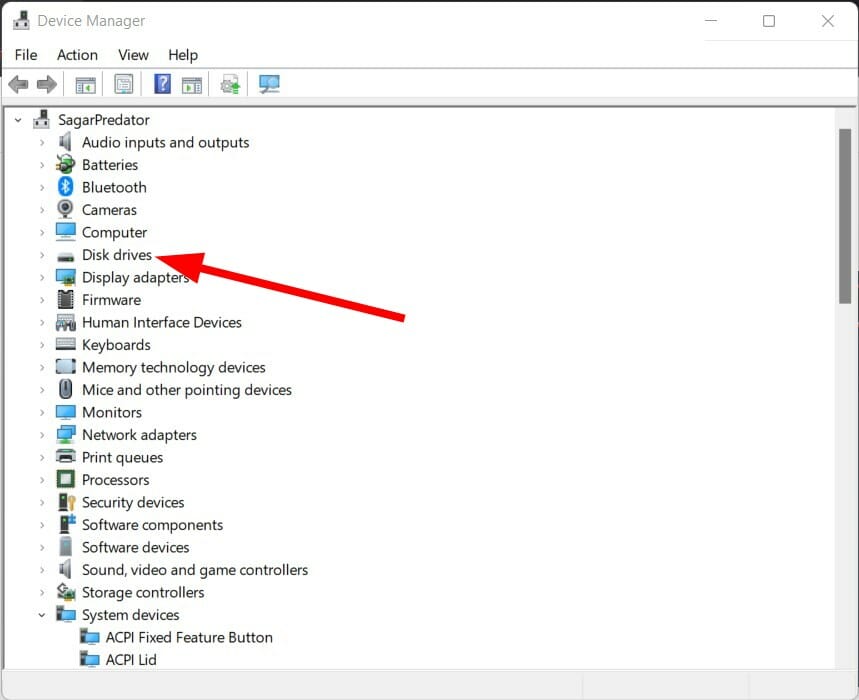Click the Processors icon
859x700 pixels.
click(65, 479)
